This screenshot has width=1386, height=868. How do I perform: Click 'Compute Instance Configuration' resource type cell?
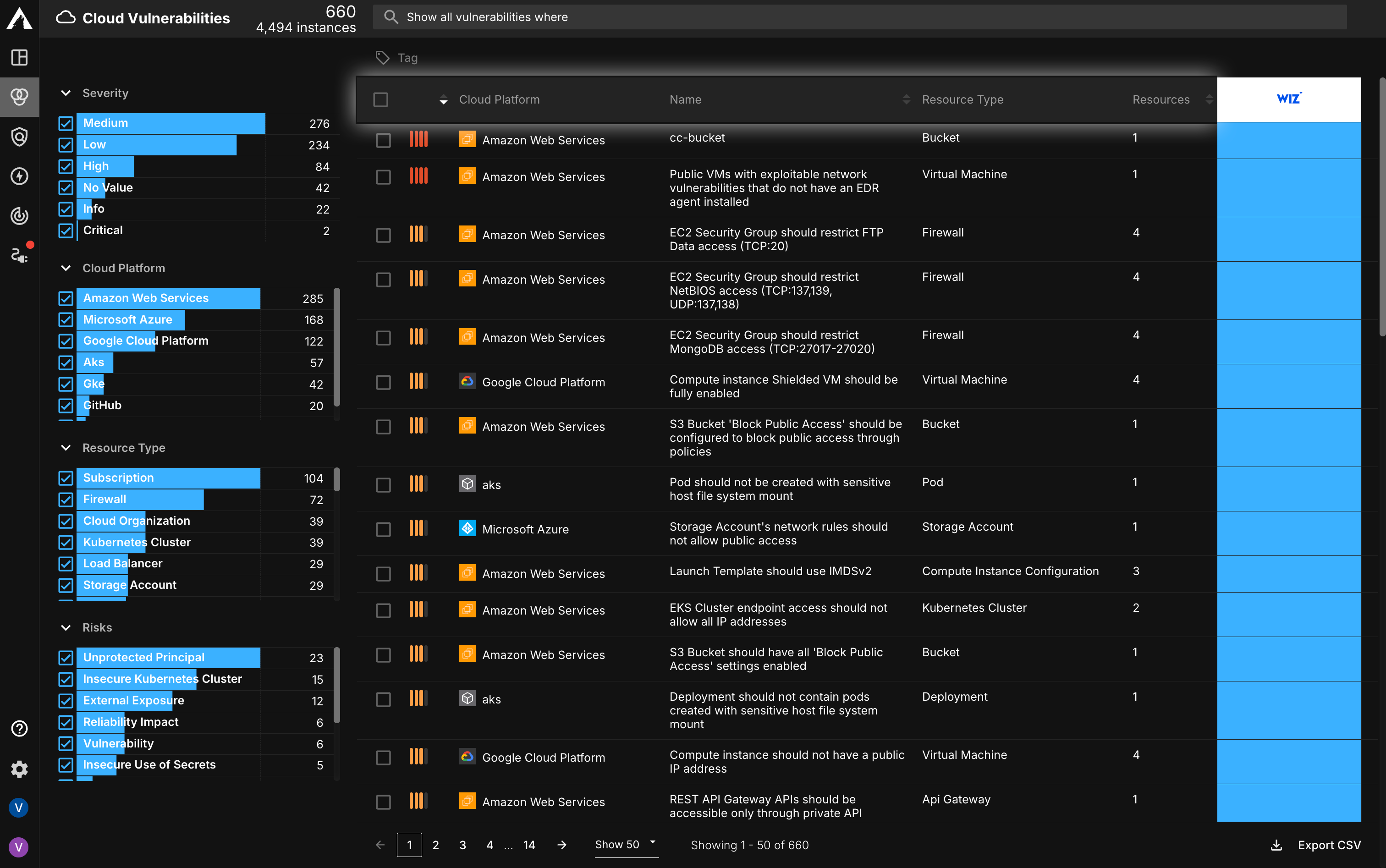point(1010,571)
